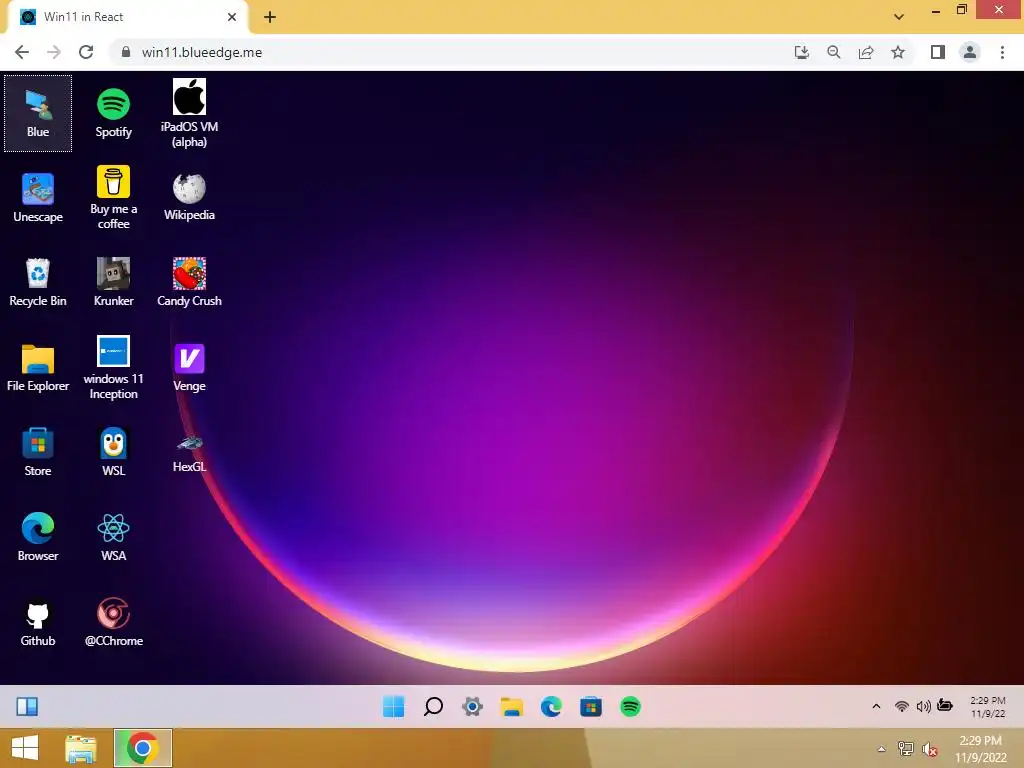Open host clock showing 11/9/2022
Image resolution: width=1024 pixels, height=768 pixels.
point(981,749)
